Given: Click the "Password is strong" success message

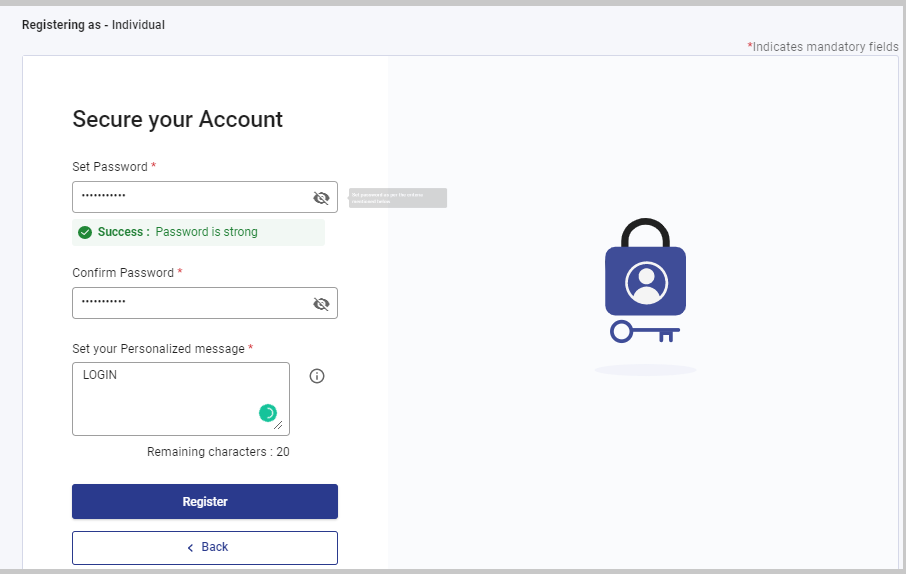Looking at the screenshot, I should click(206, 232).
